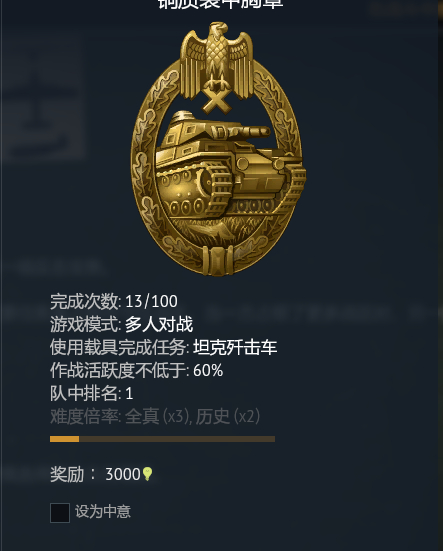Image resolution: width=443 pixels, height=551 pixels.
Task: Click the unfilled part of the progress bar
Action: (177, 439)
